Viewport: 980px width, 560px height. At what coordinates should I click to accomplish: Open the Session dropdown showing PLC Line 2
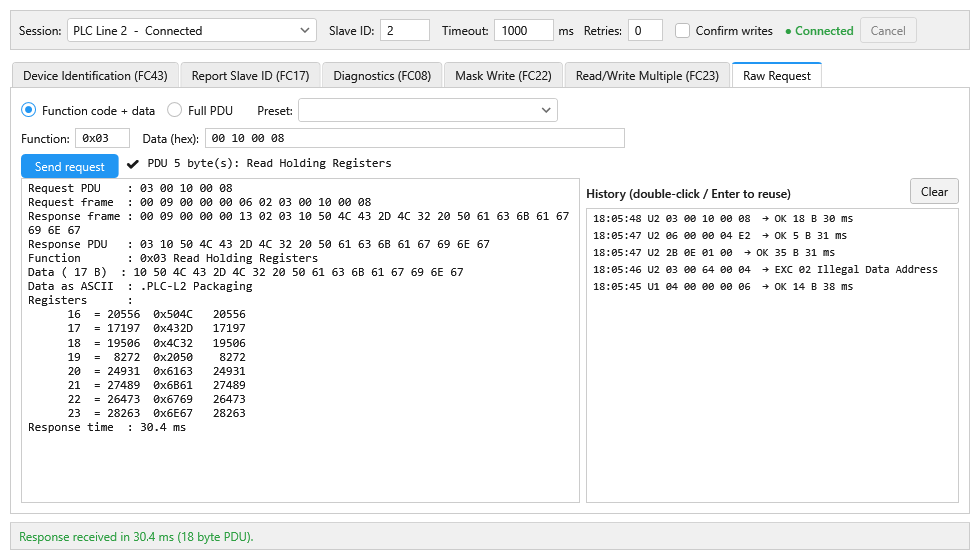tap(191, 31)
